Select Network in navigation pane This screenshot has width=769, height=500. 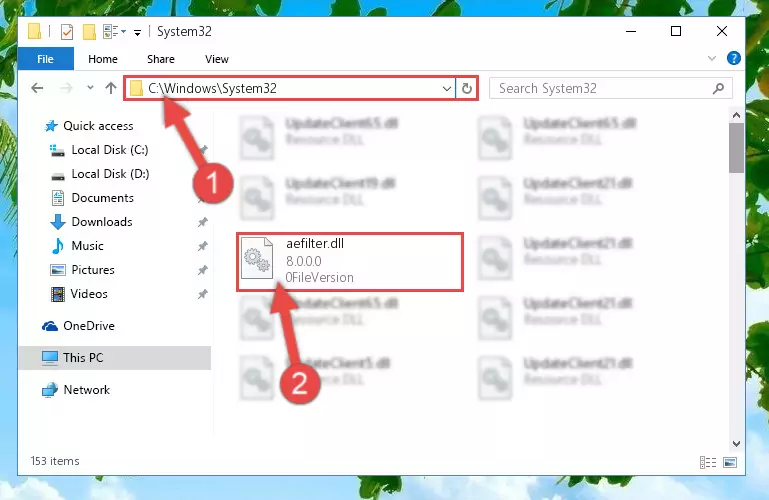coord(87,390)
